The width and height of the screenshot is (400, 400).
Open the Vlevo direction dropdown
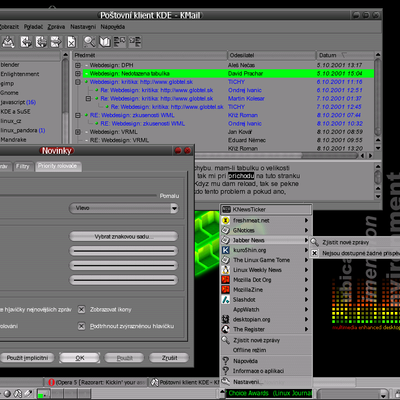tap(124, 208)
